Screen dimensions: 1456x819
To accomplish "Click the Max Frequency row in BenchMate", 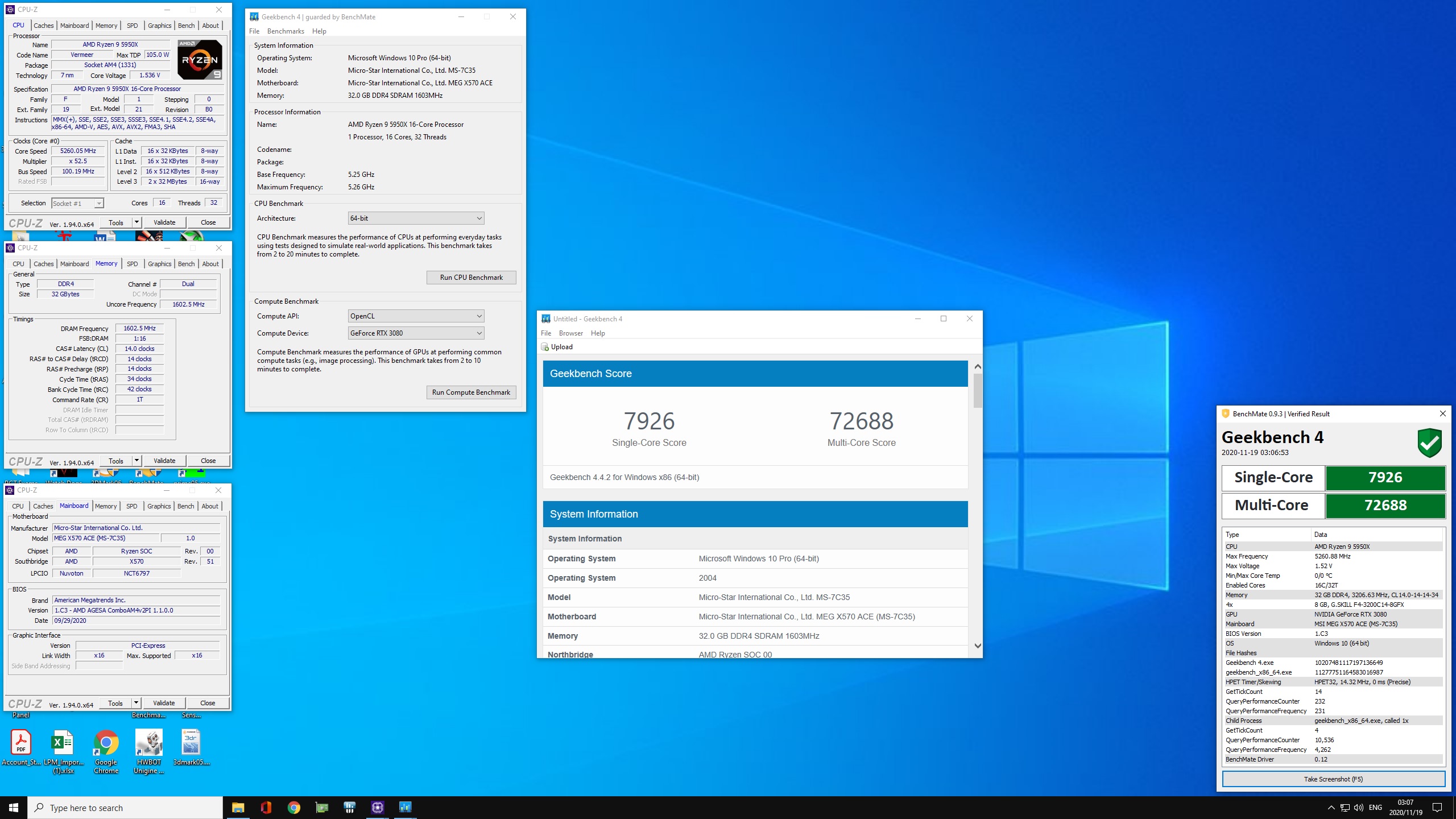I will point(1333,556).
